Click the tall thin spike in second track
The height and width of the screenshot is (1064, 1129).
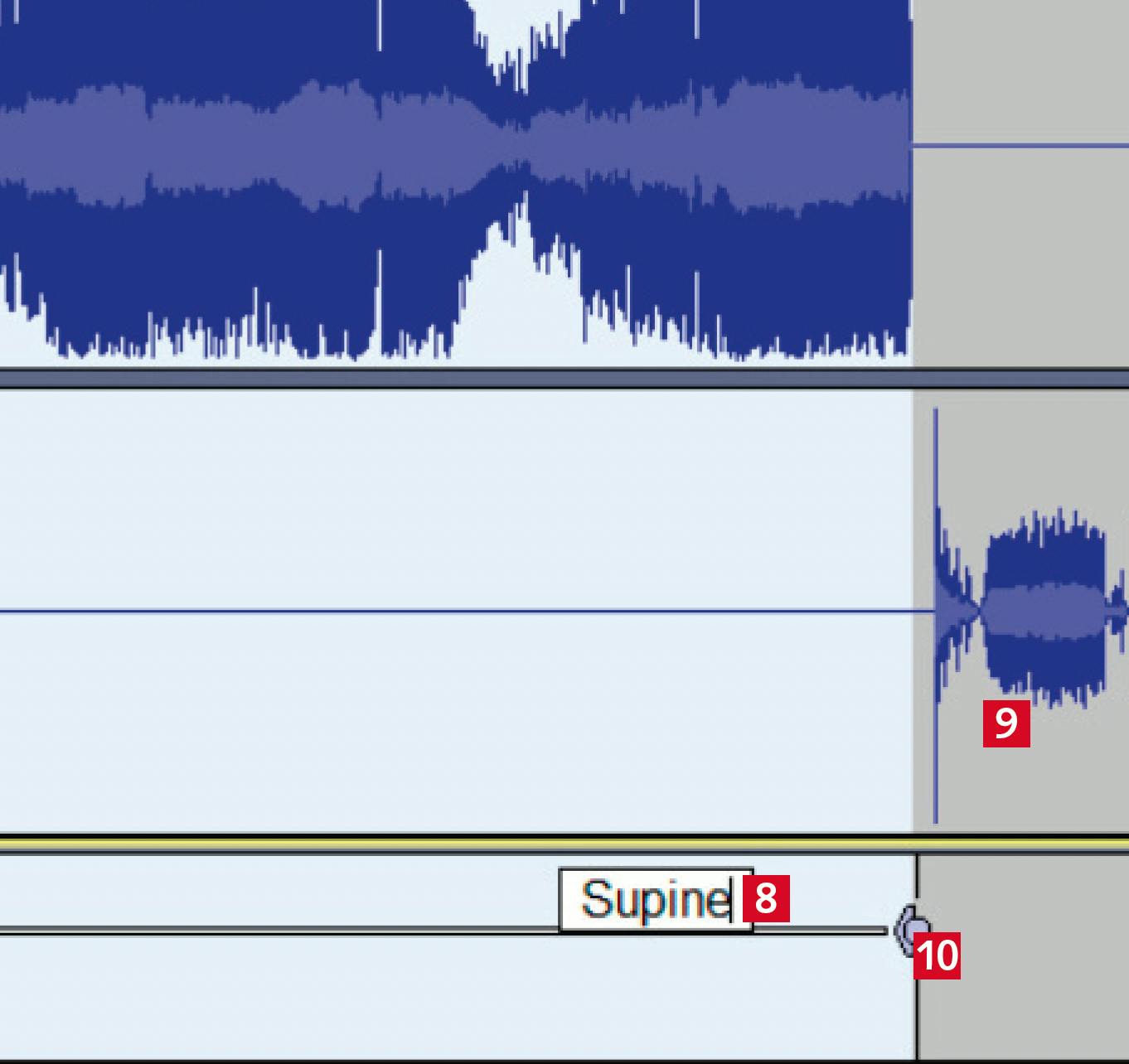point(936,615)
